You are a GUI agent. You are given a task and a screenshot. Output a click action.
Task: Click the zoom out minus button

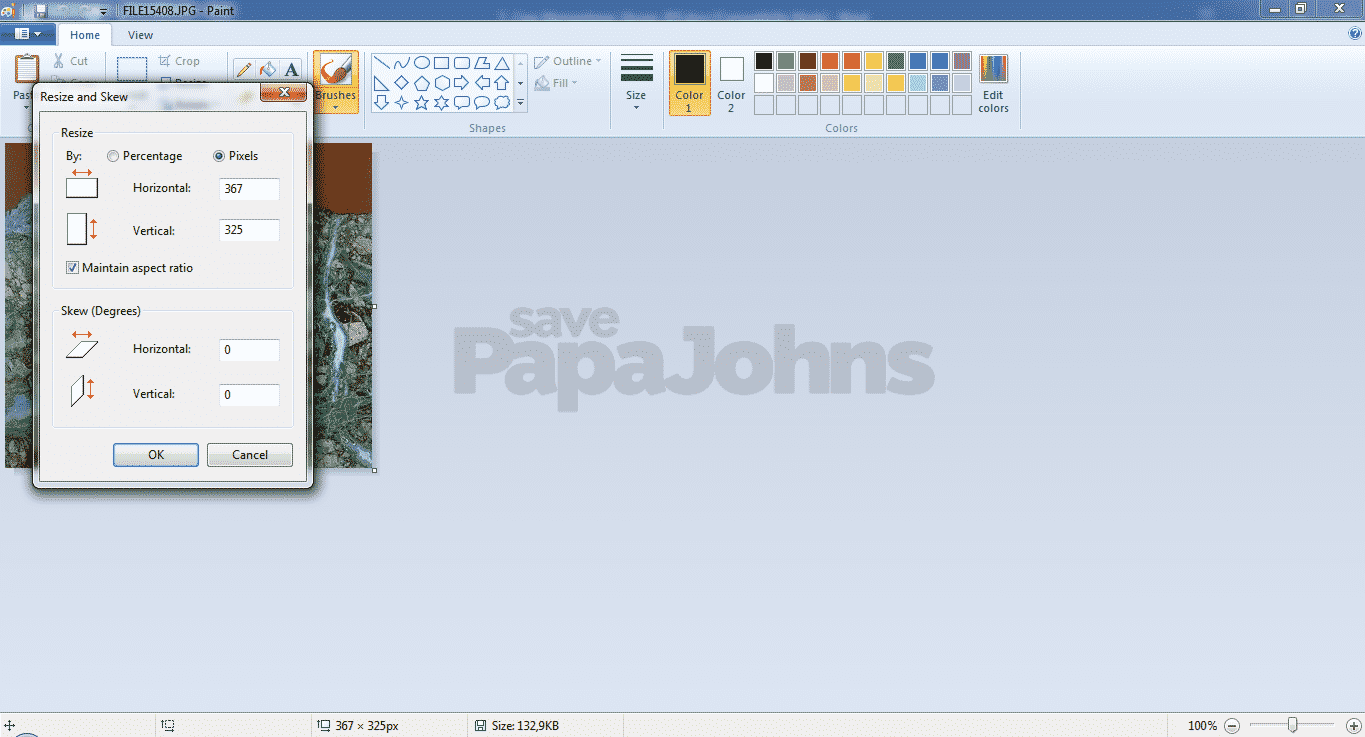click(1232, 725)
